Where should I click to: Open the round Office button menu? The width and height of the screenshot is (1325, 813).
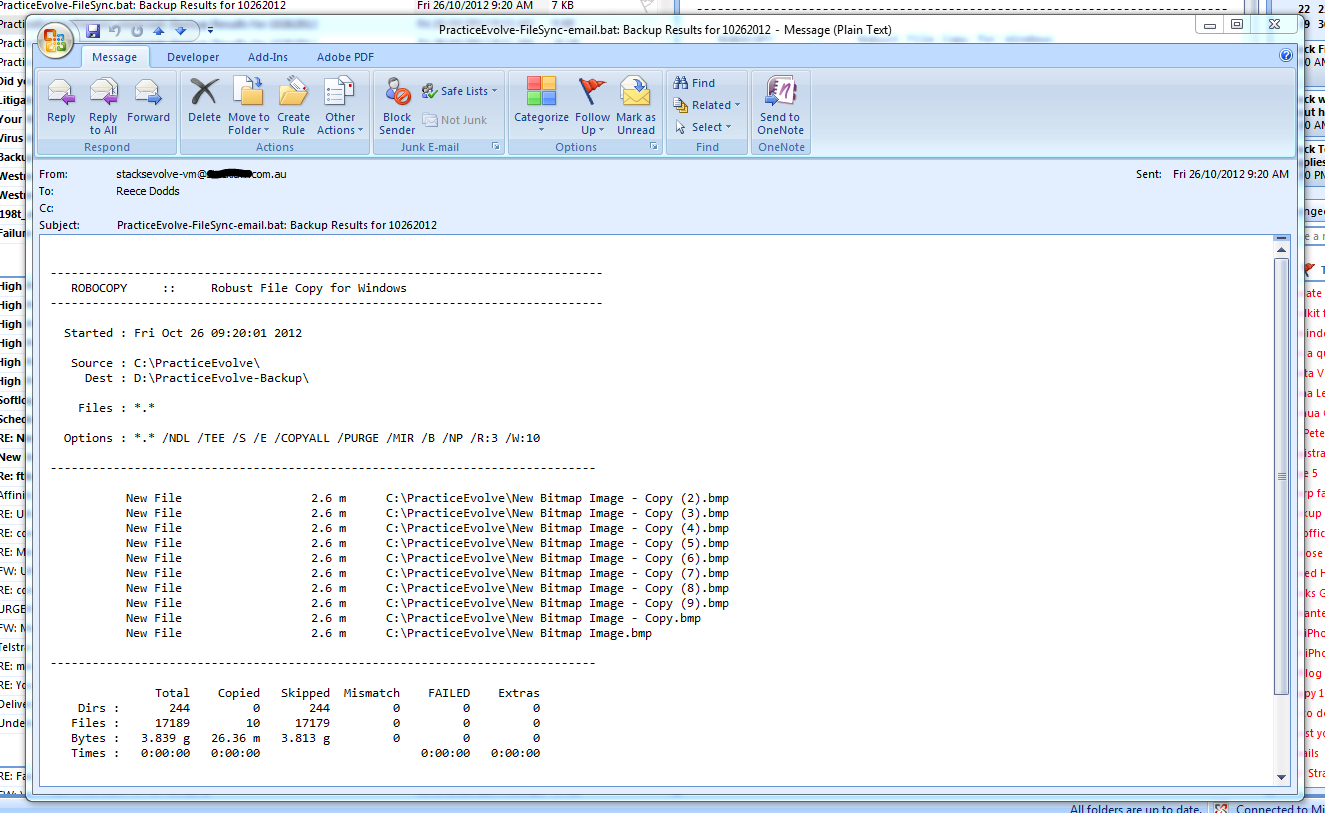point(55,41)
